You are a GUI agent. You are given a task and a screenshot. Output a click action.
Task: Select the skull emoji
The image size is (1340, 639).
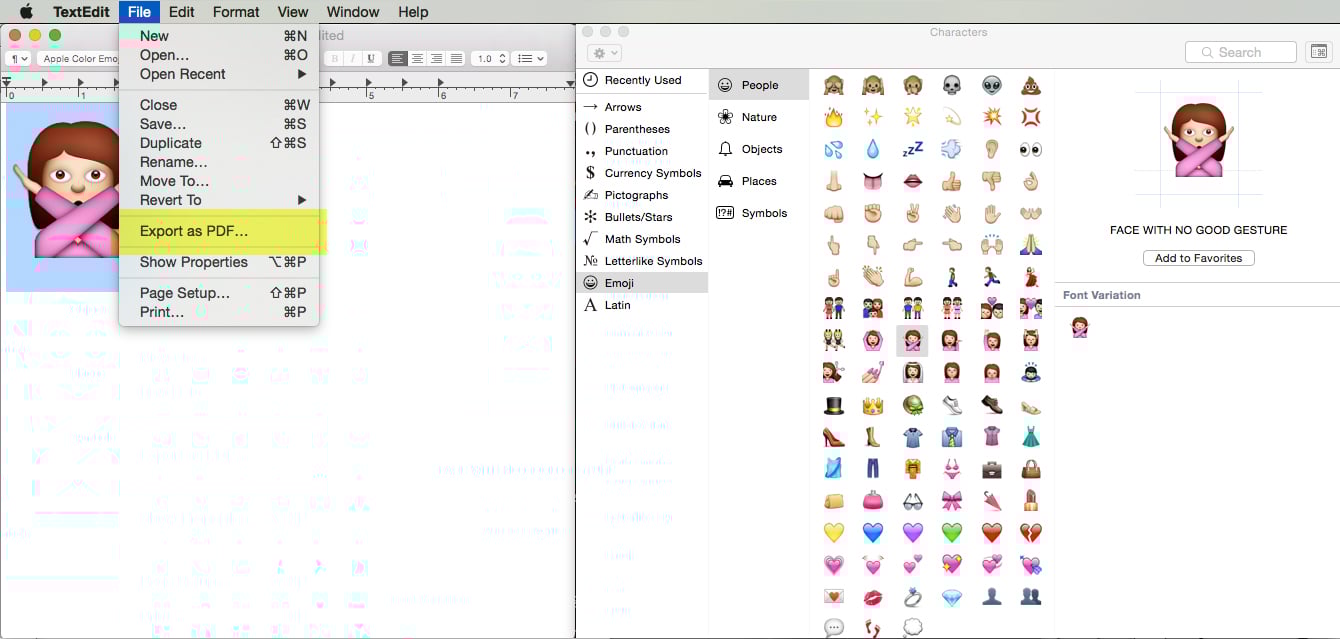[x=952, y=86]
